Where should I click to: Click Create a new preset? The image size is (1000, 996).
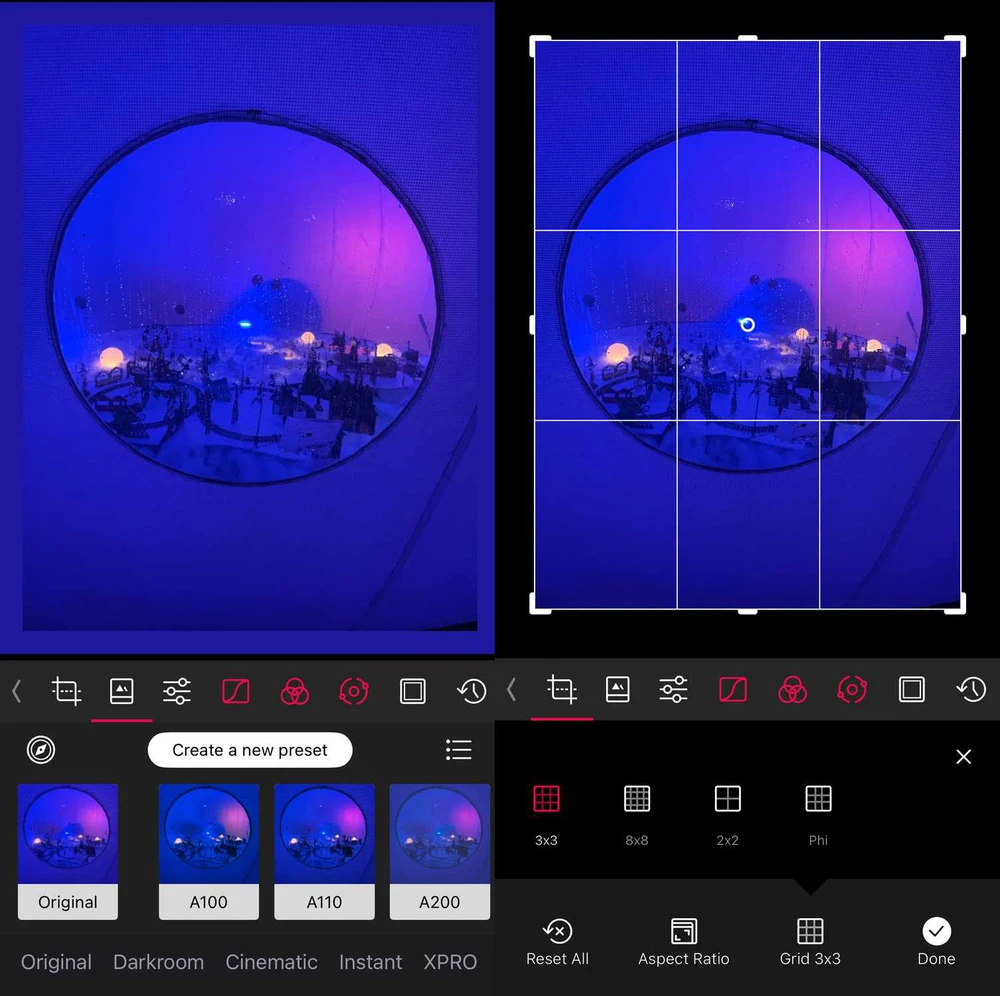pyautogui.click(x=249, y=750)
